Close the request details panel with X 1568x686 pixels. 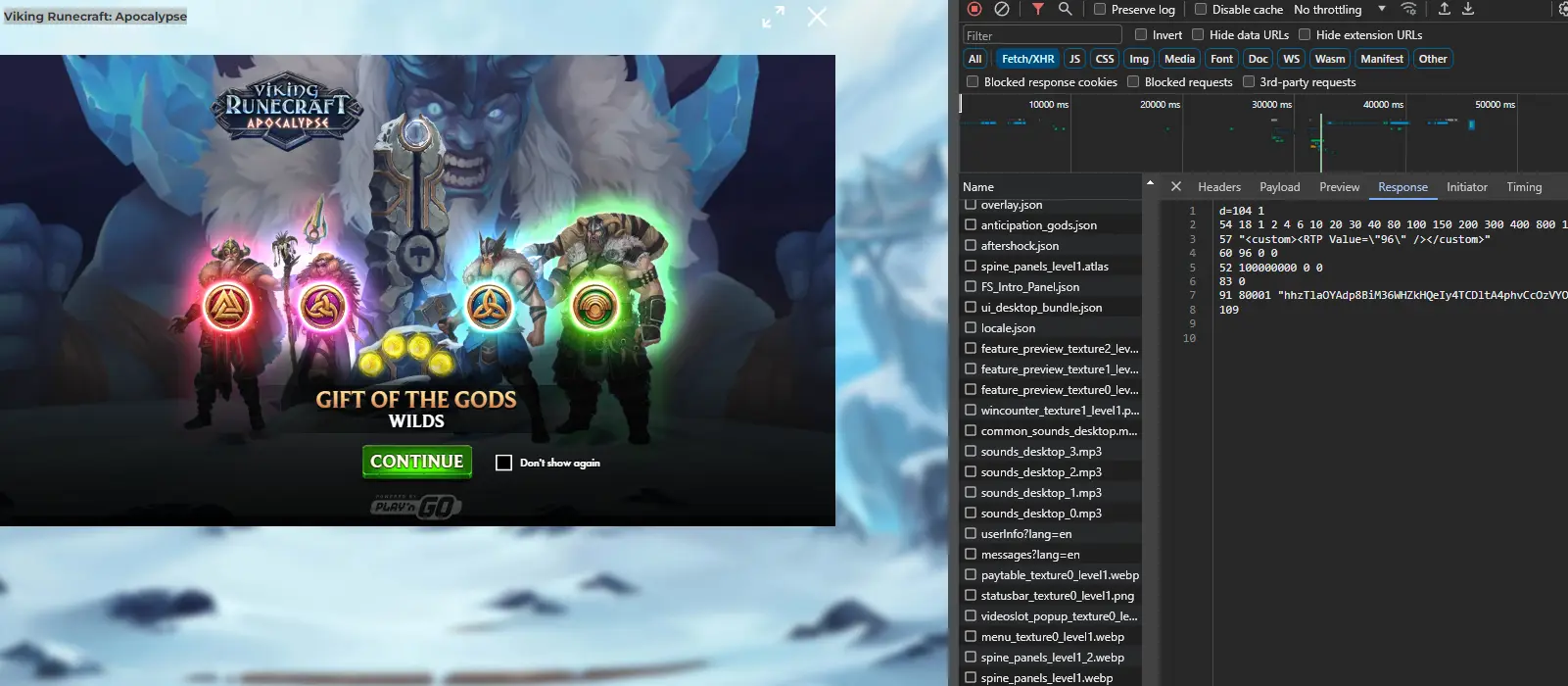tap(1176, 186)
